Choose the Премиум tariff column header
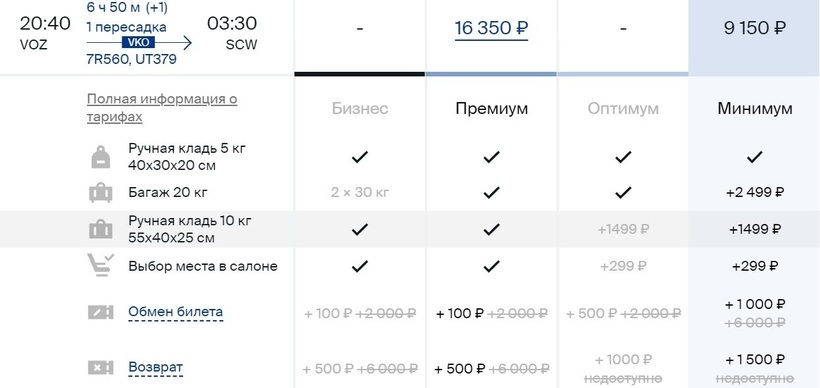Viewport: 820px width, 388px height. (x=492, y=109)
